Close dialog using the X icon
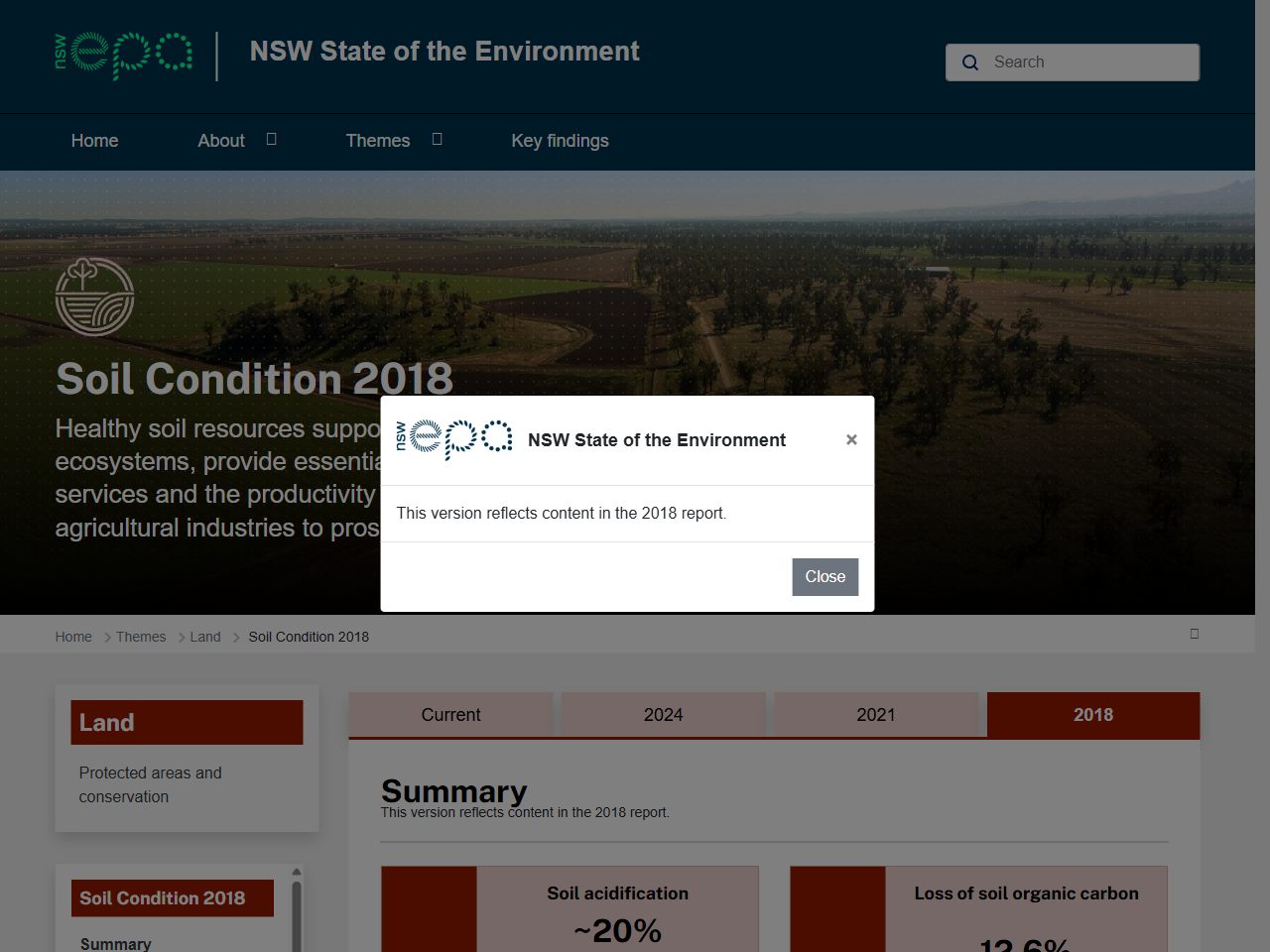The width and height of the screenshot is (1270, 952). click(851, 439)
